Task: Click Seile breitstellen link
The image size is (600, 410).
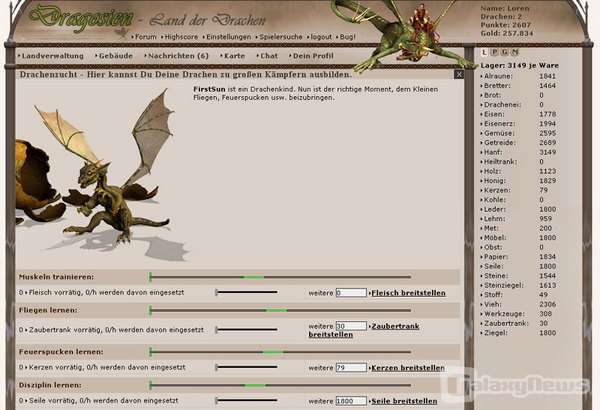Action: pyautogui.click(x=404, y=401)
